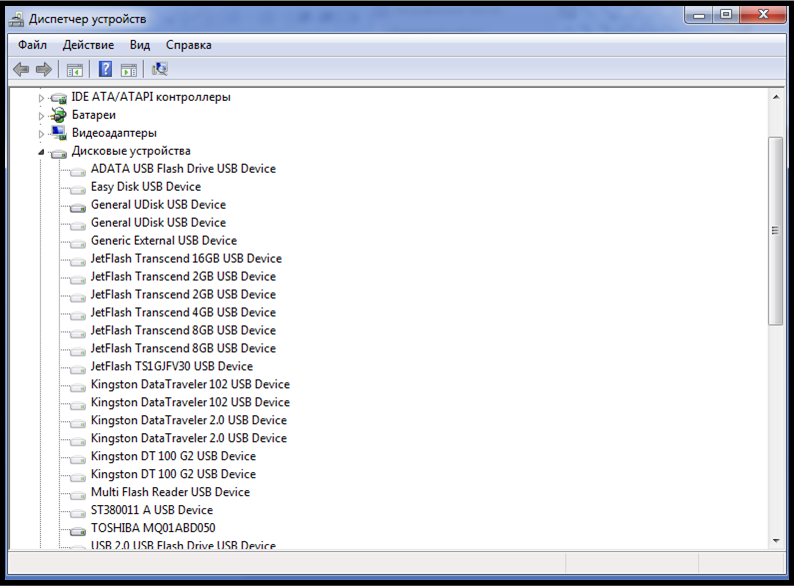Click the scrollbar up arrow
The width and height of the screenshot is (794, 586).
point(776,97)
